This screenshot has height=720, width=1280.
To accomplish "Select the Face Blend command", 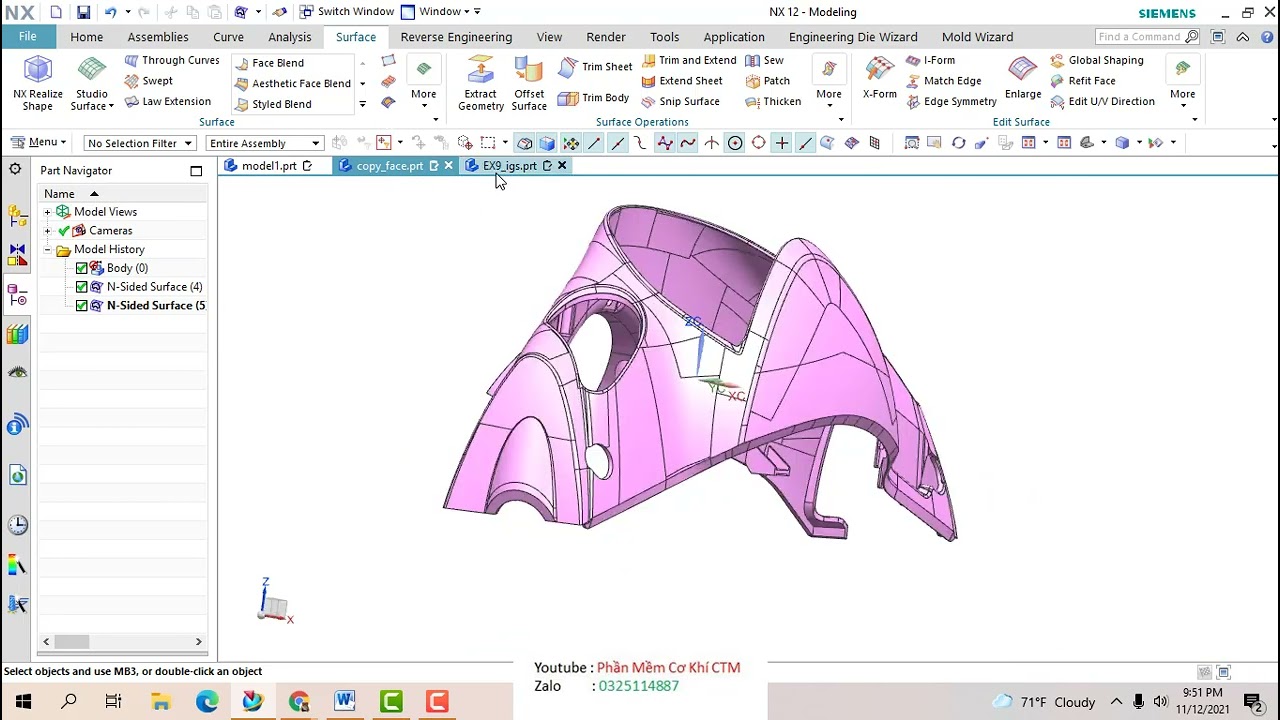I will tap(269, 63).
